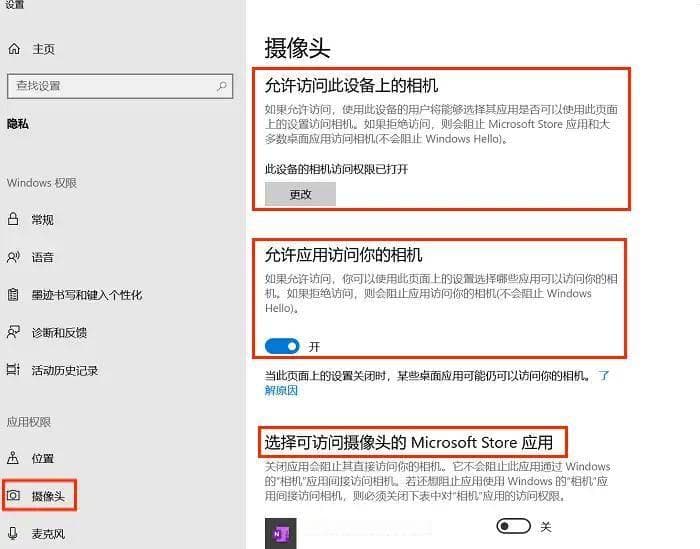Viewport: 700px width, 549px height.
Task: Click the 诊断和反馈 feedback icon
Action: point(13,332)
